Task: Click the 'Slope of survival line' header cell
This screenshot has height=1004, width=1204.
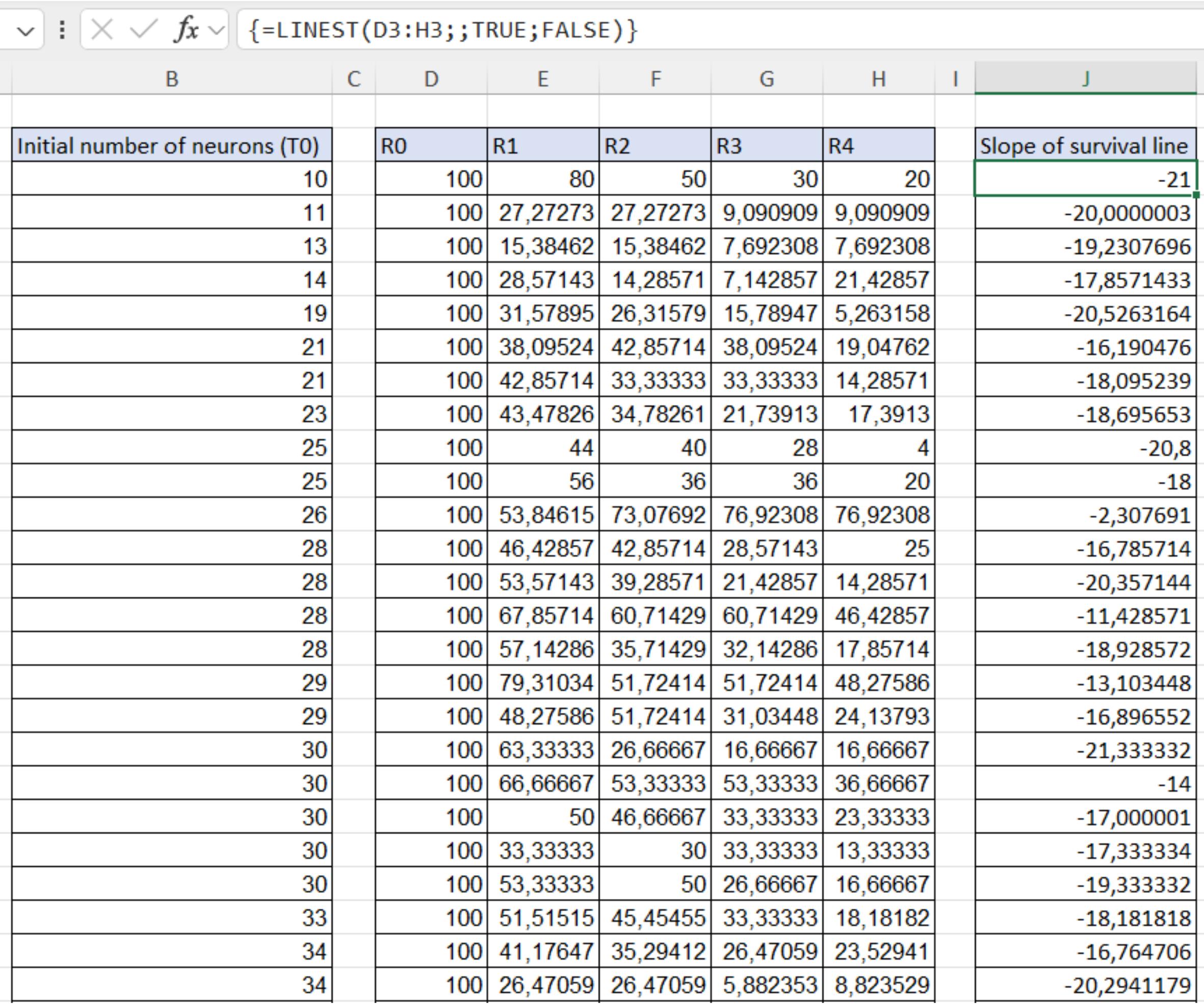Action: [1085, 146]
